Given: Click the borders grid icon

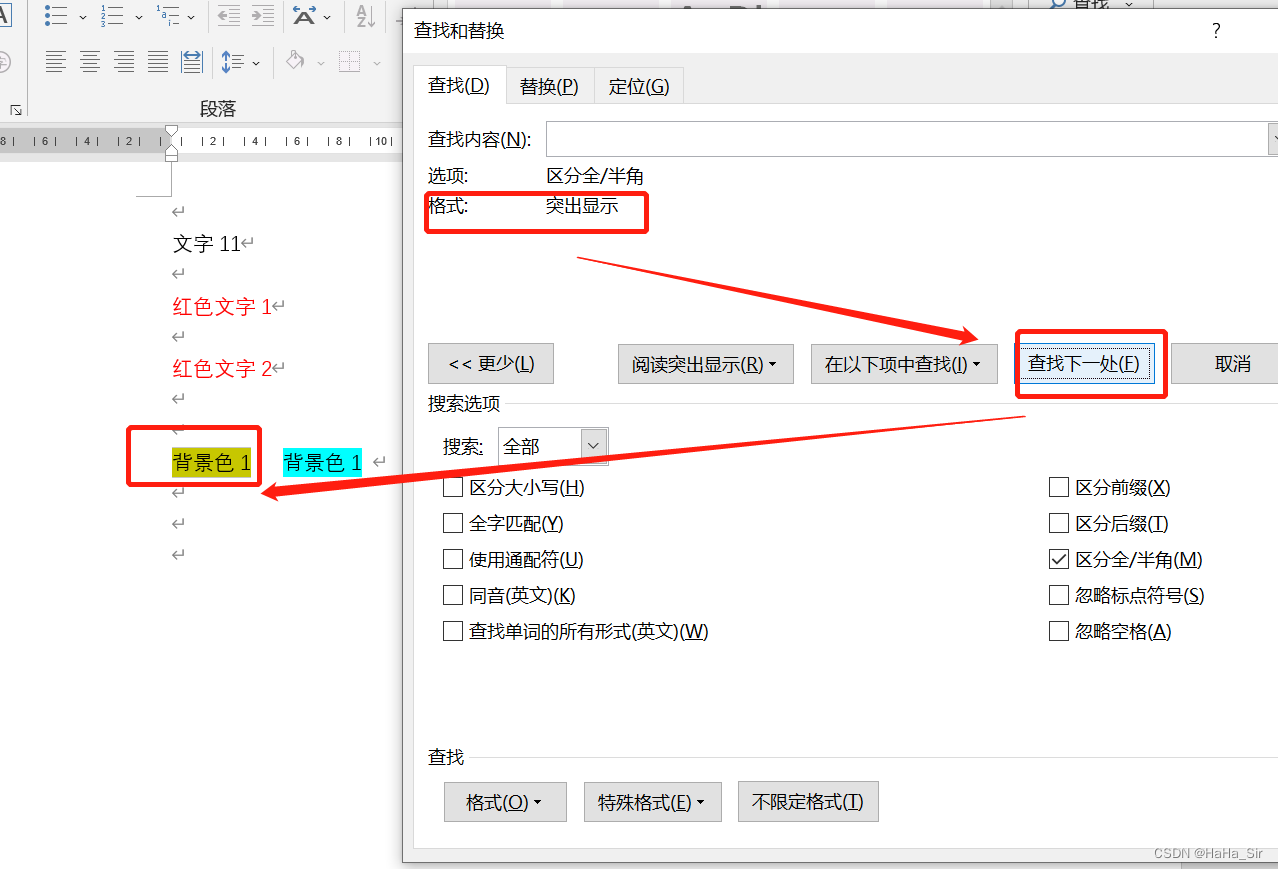Looking at the screenshot, I should [349, 62].
